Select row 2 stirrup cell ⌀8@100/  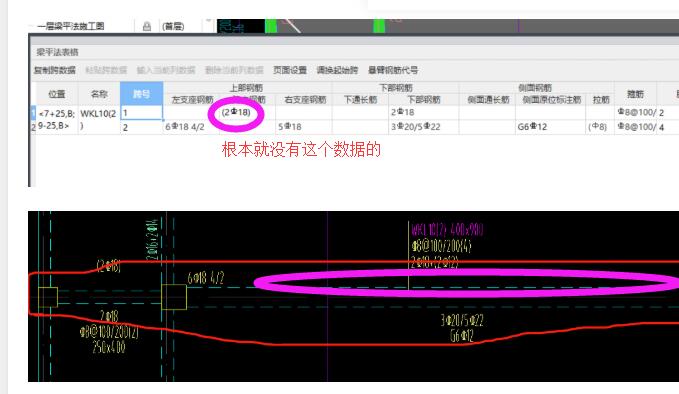click(x=635, y=127)
